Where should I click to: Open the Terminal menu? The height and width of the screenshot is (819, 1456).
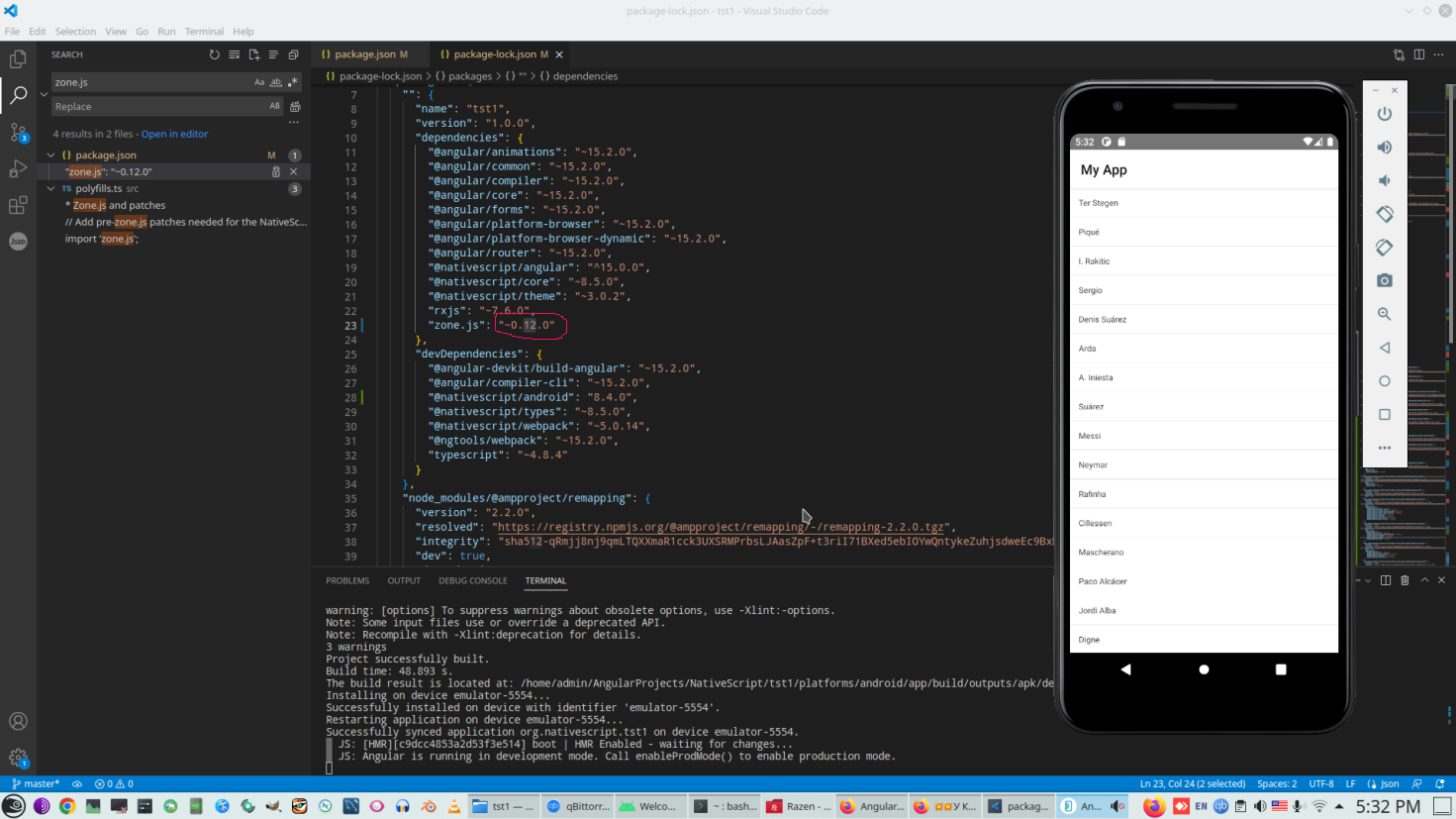click(204, 31)
